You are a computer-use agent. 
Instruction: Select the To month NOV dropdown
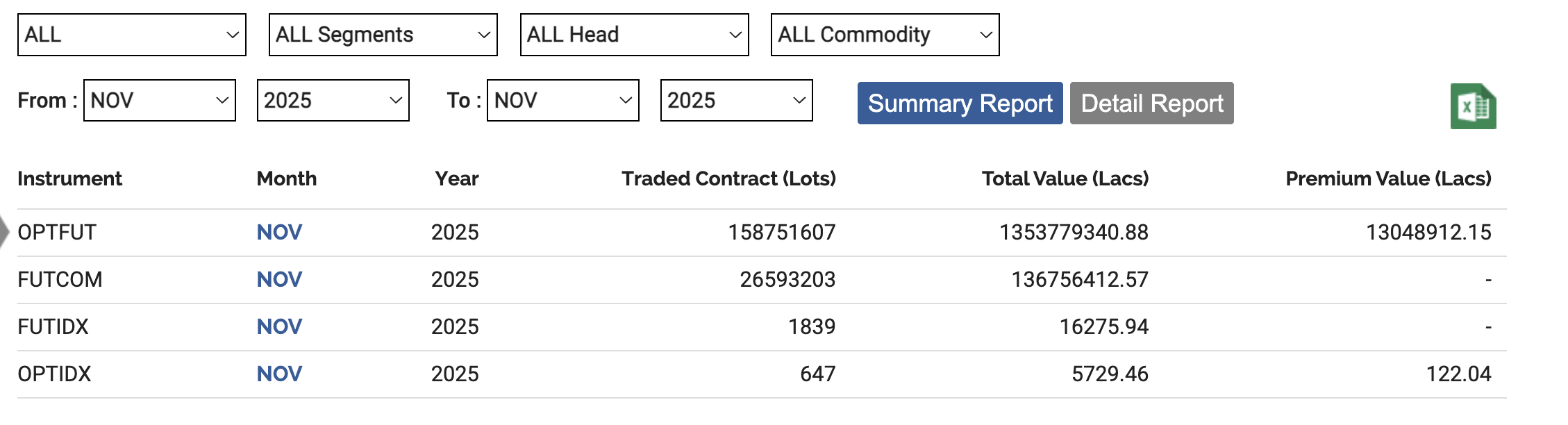562,101
